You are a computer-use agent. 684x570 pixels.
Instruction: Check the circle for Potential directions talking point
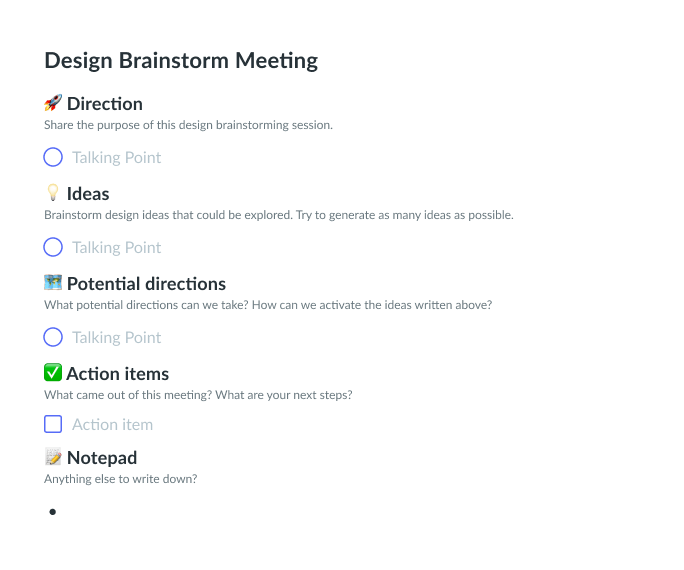[53, 337]
